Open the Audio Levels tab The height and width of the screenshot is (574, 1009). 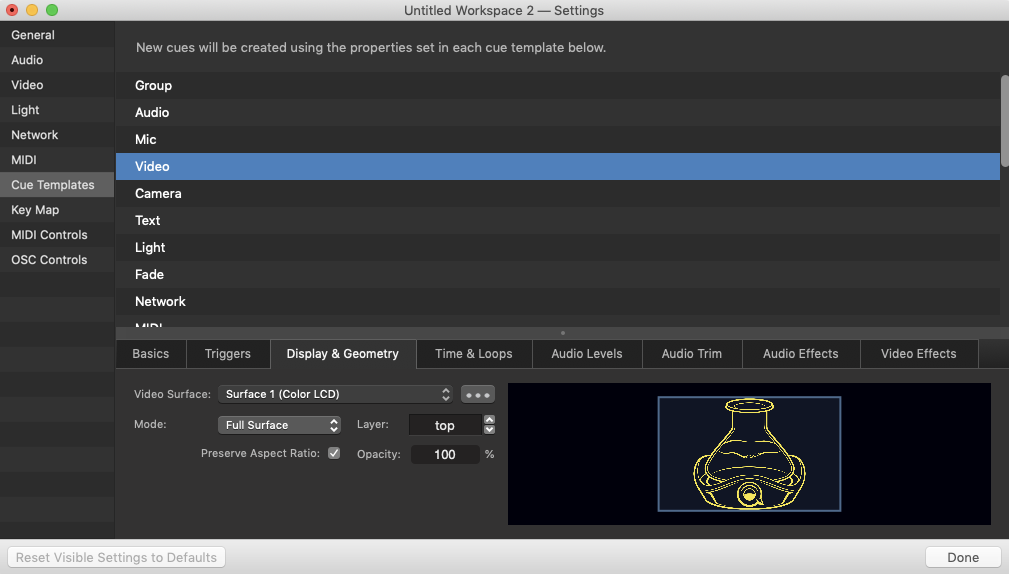click(x=586, y=354)
